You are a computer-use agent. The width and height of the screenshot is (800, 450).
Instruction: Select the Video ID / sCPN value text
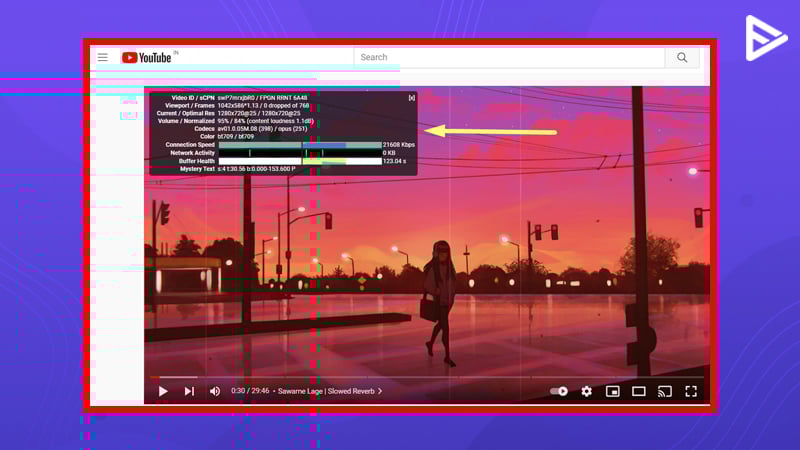(262, 97)
